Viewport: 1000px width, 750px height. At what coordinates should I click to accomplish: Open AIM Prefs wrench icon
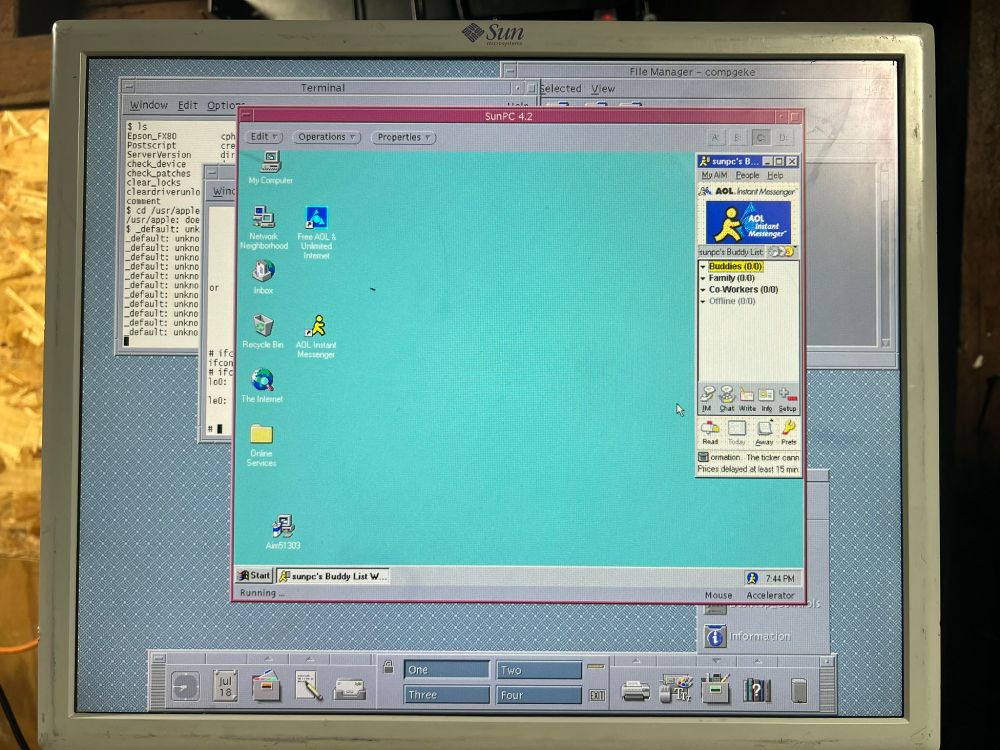(x=789, y=432)
